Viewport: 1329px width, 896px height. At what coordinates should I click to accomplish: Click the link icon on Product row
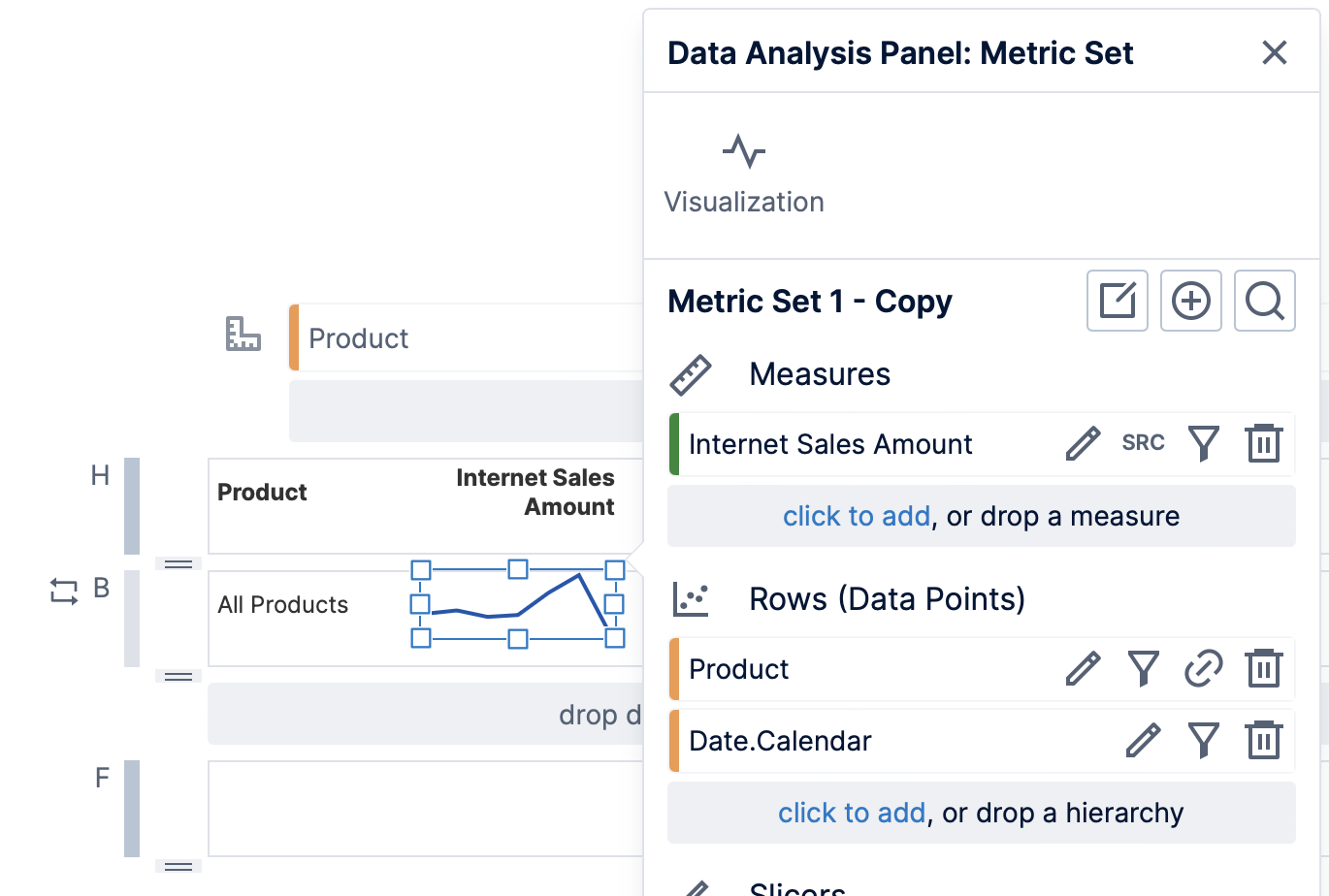[x=1204, y=669]
